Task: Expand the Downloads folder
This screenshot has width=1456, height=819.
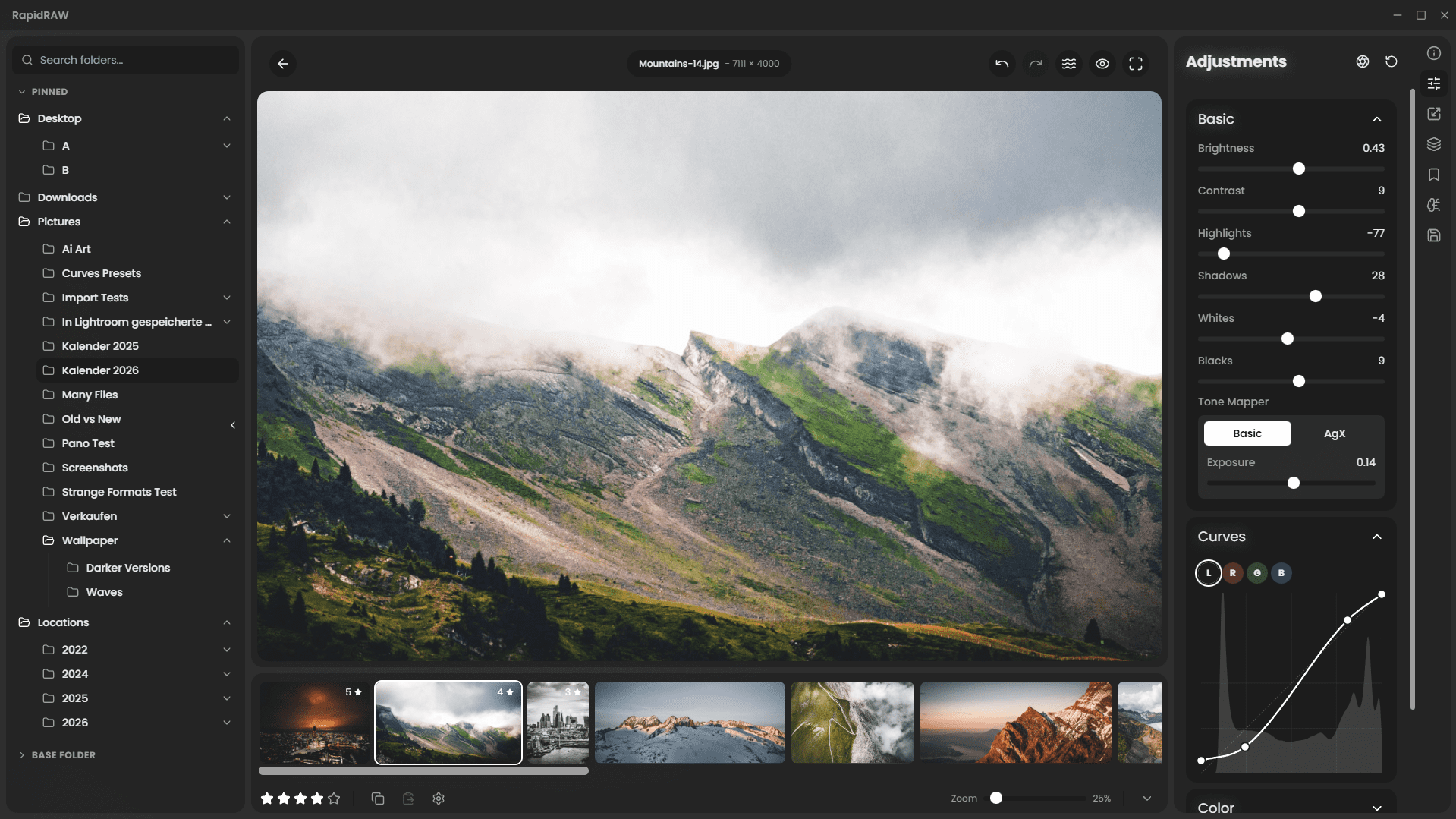Action: (x=226, y=197)
